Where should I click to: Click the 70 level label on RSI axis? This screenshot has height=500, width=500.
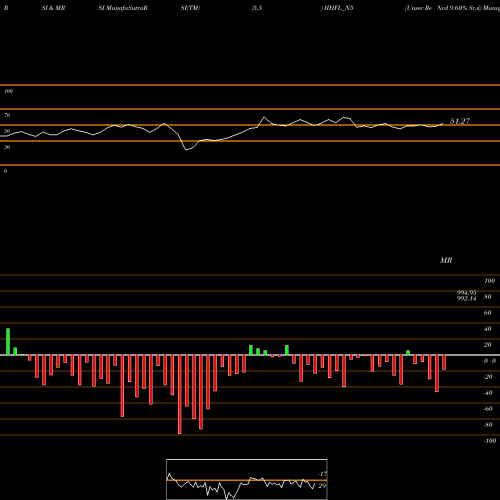click(7, 115)
